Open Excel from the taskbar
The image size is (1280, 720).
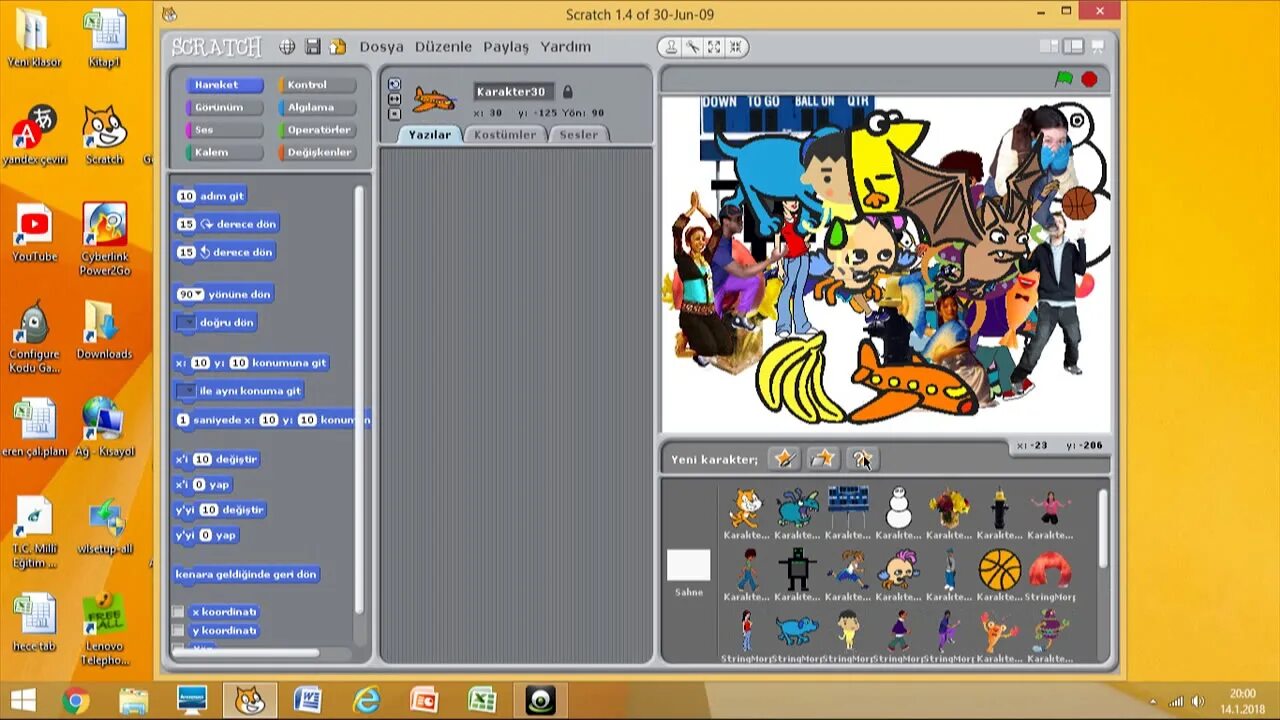tap(483, 700)
